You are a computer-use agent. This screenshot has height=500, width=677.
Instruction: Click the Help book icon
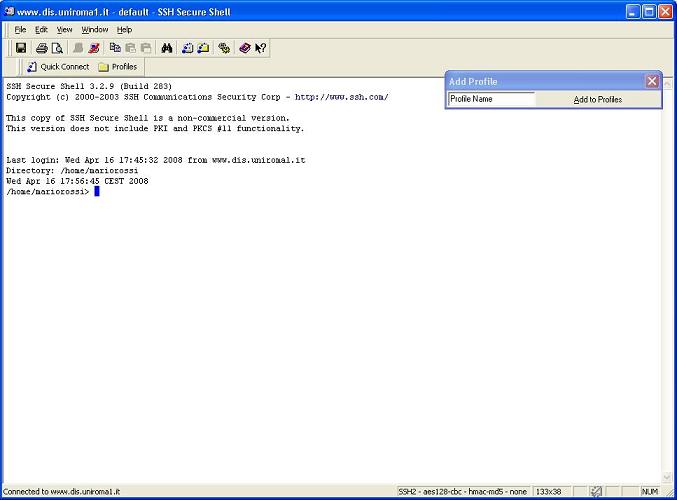click(x=245, y=47)
